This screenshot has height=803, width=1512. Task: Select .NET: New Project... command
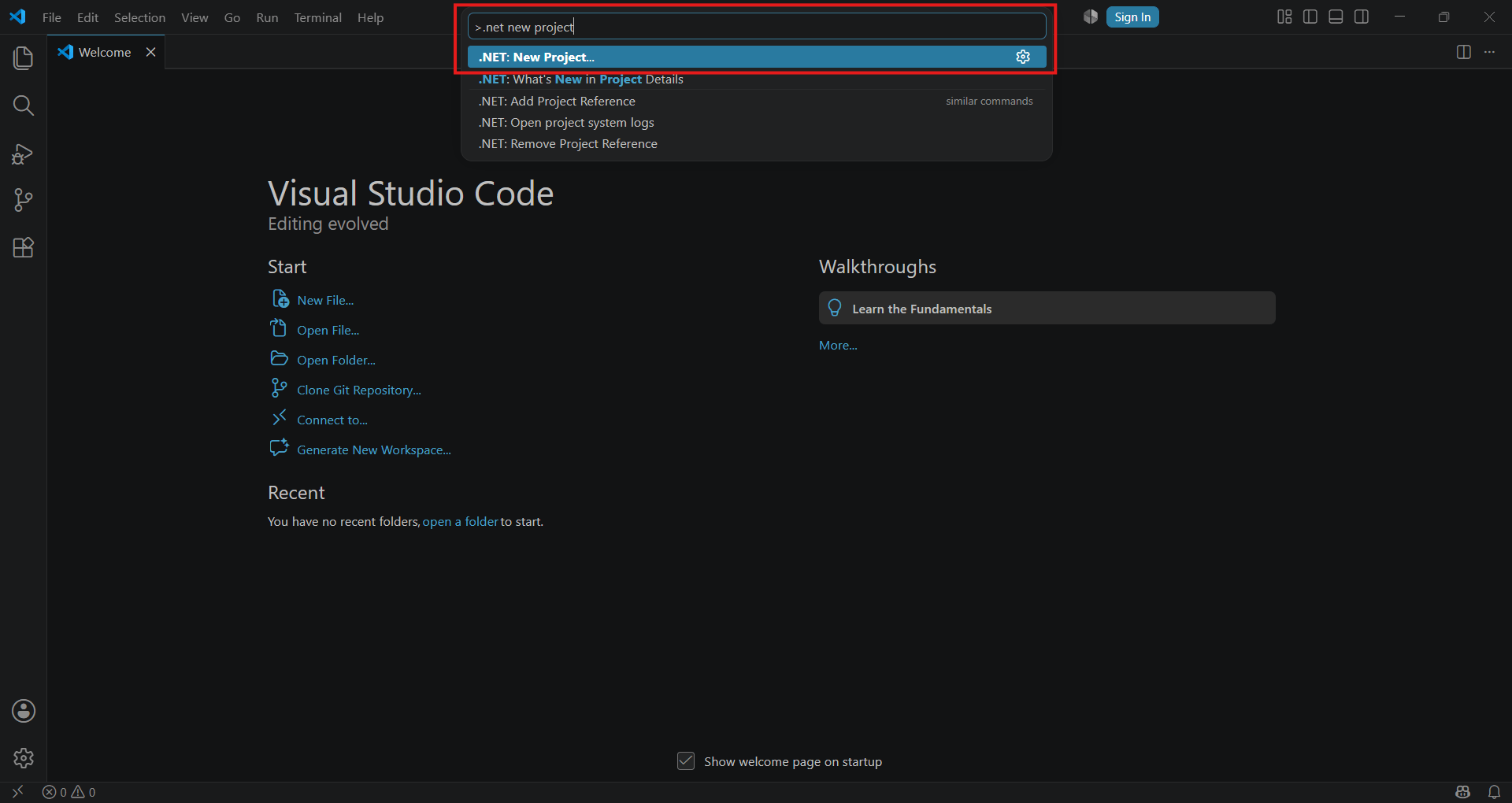tap(757, 57)
